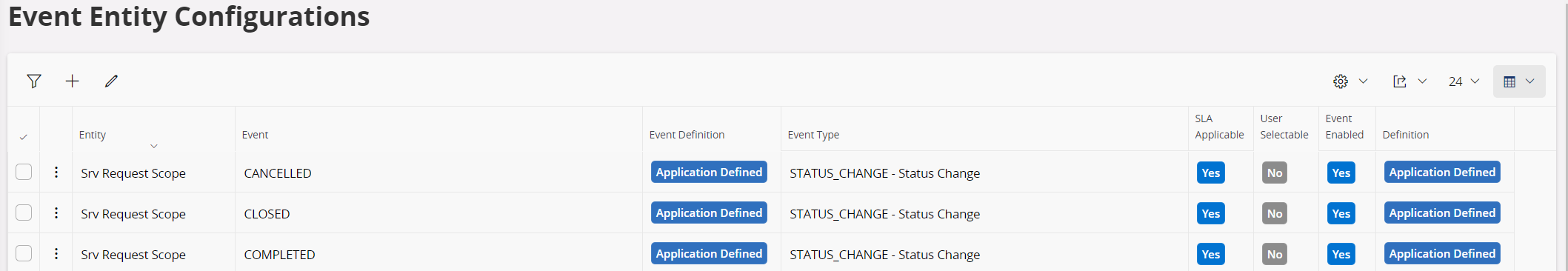Sort by Event Type column header
Viewport: 1568px width, 271px height.
[813, 135]
